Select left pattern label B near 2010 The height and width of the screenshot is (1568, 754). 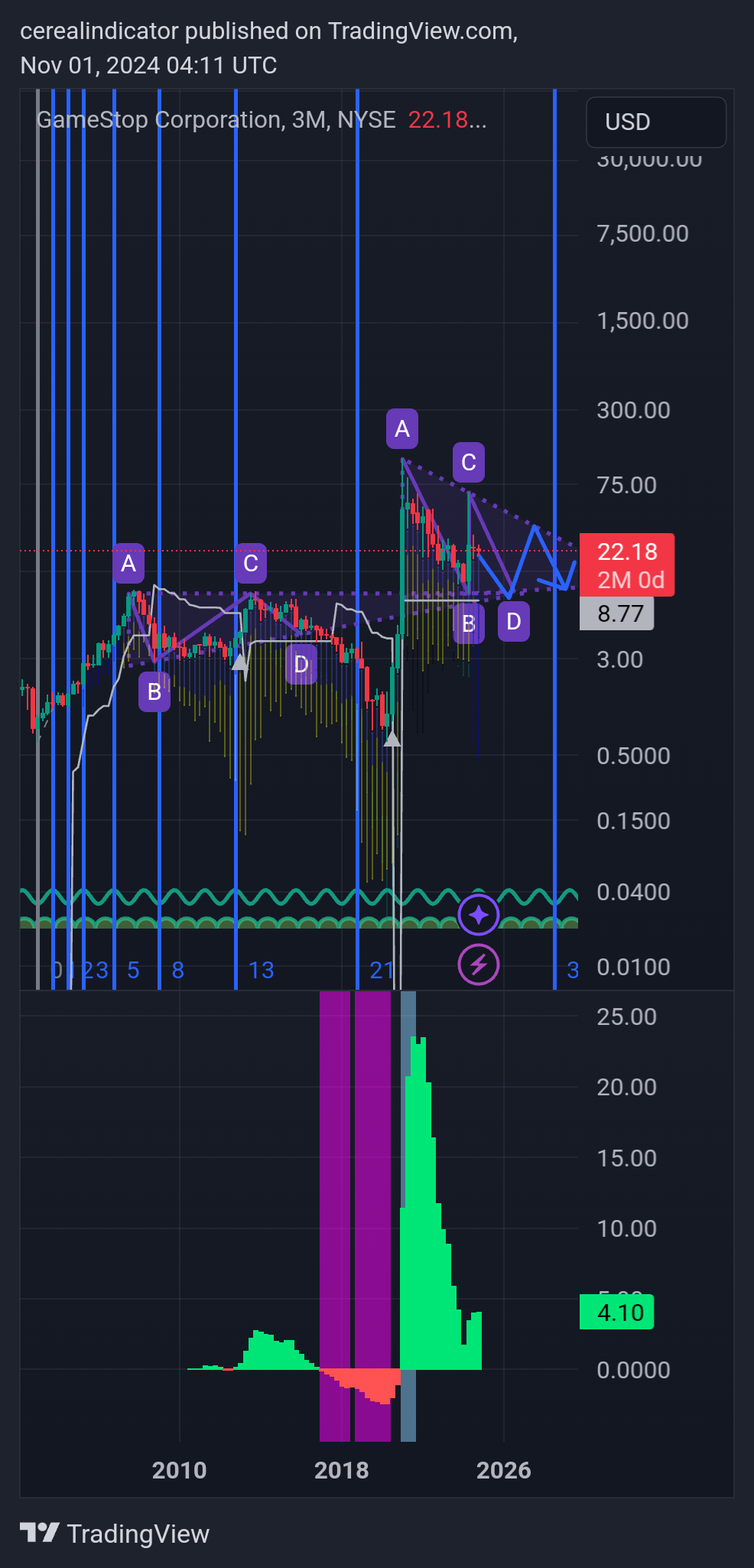click(154, 691)
